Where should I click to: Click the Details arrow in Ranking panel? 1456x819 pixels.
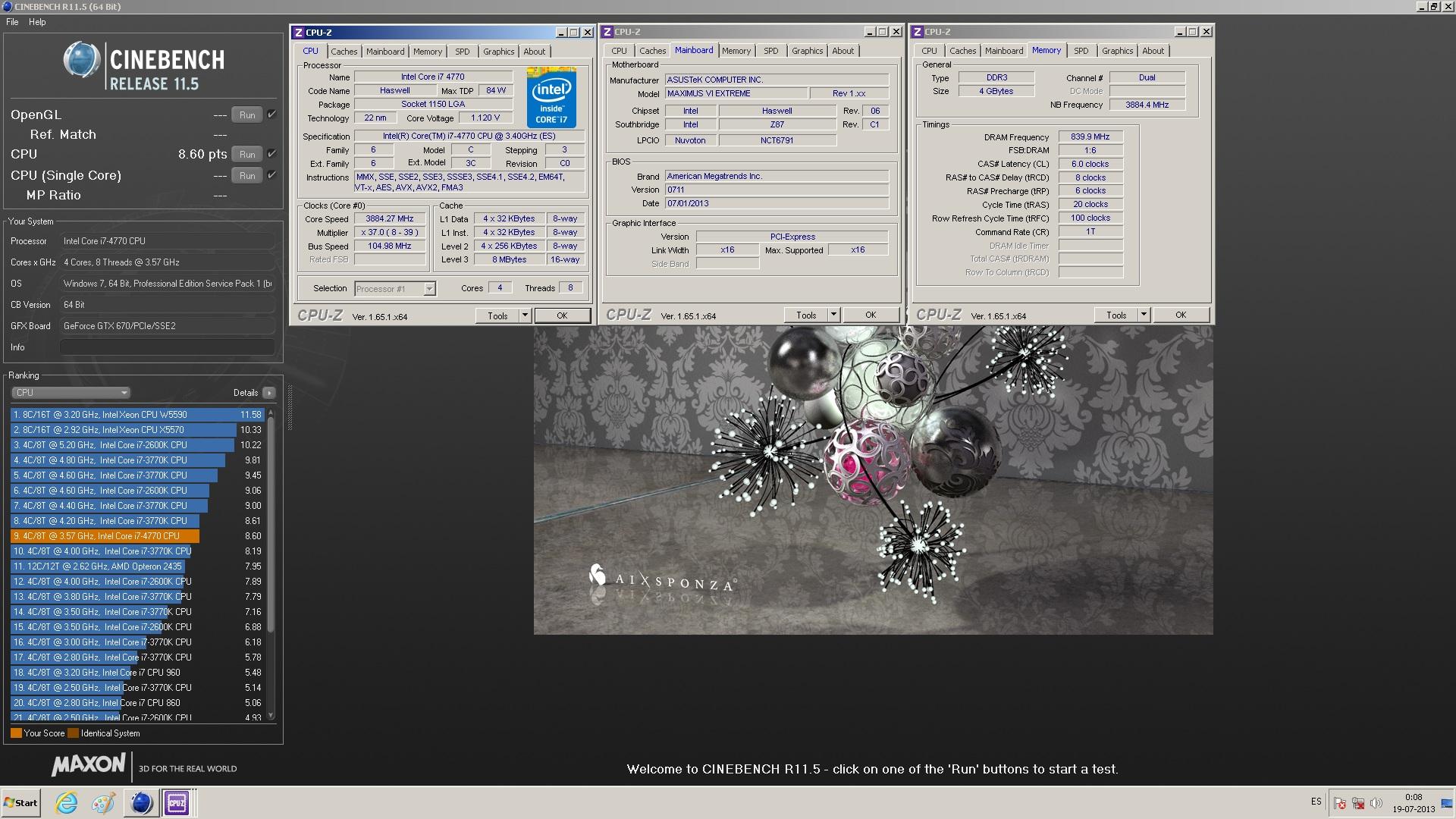pyautogui.click(x=268, y=393)
